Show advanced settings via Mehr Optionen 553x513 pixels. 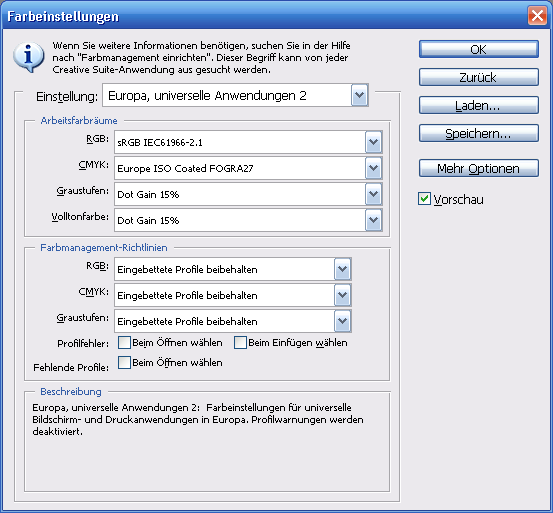coord(479,168)
